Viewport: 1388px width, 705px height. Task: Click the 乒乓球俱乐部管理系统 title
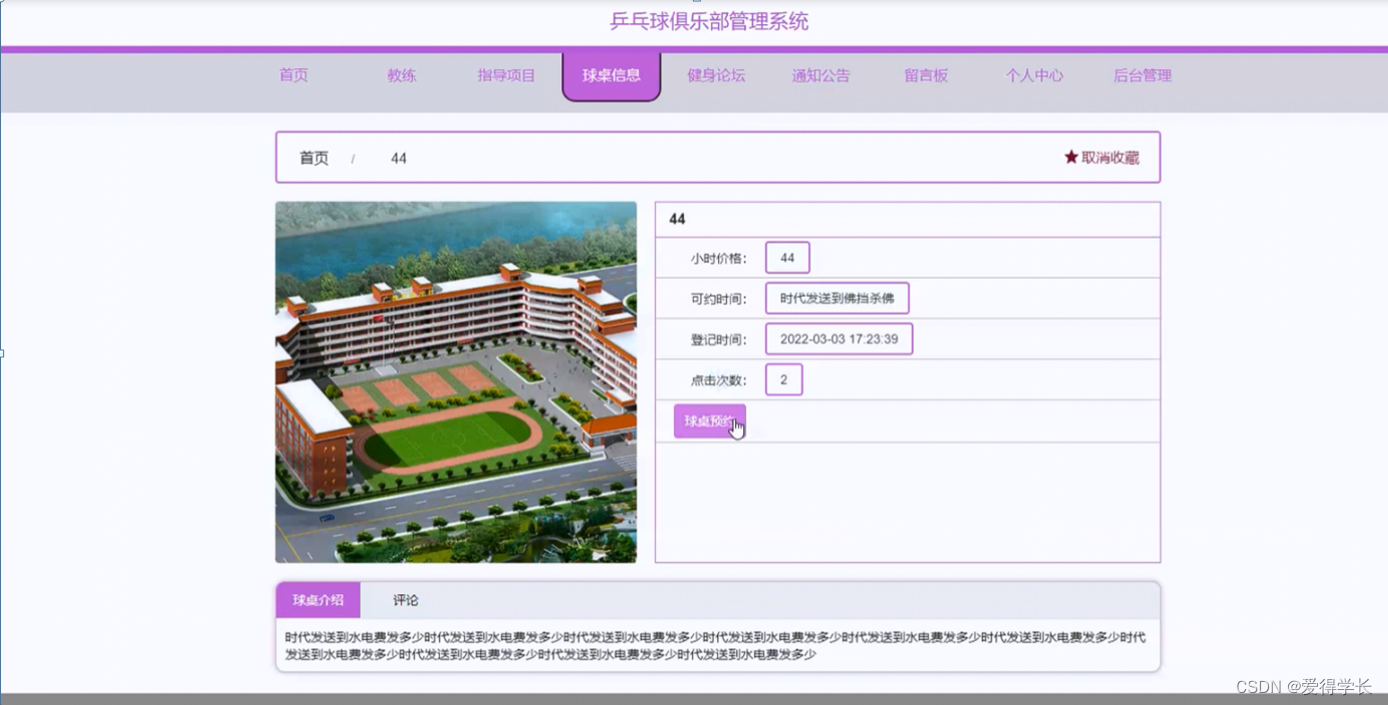(709, 21)
